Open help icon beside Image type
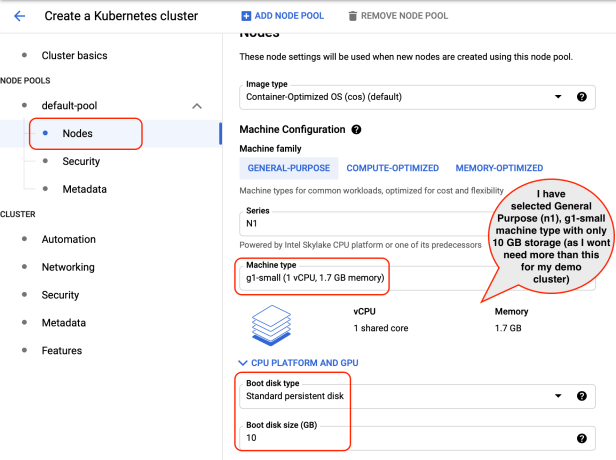 581,97
